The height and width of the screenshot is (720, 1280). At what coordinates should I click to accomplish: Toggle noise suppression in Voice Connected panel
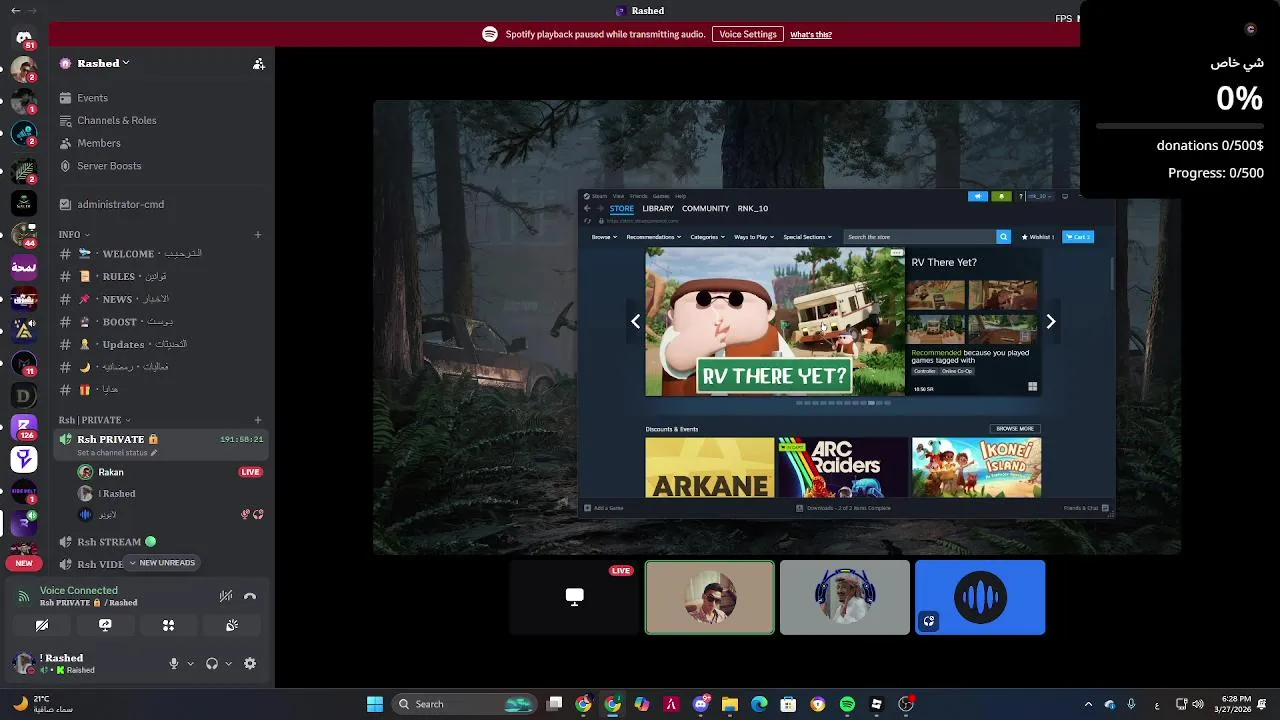coord(226,596)
